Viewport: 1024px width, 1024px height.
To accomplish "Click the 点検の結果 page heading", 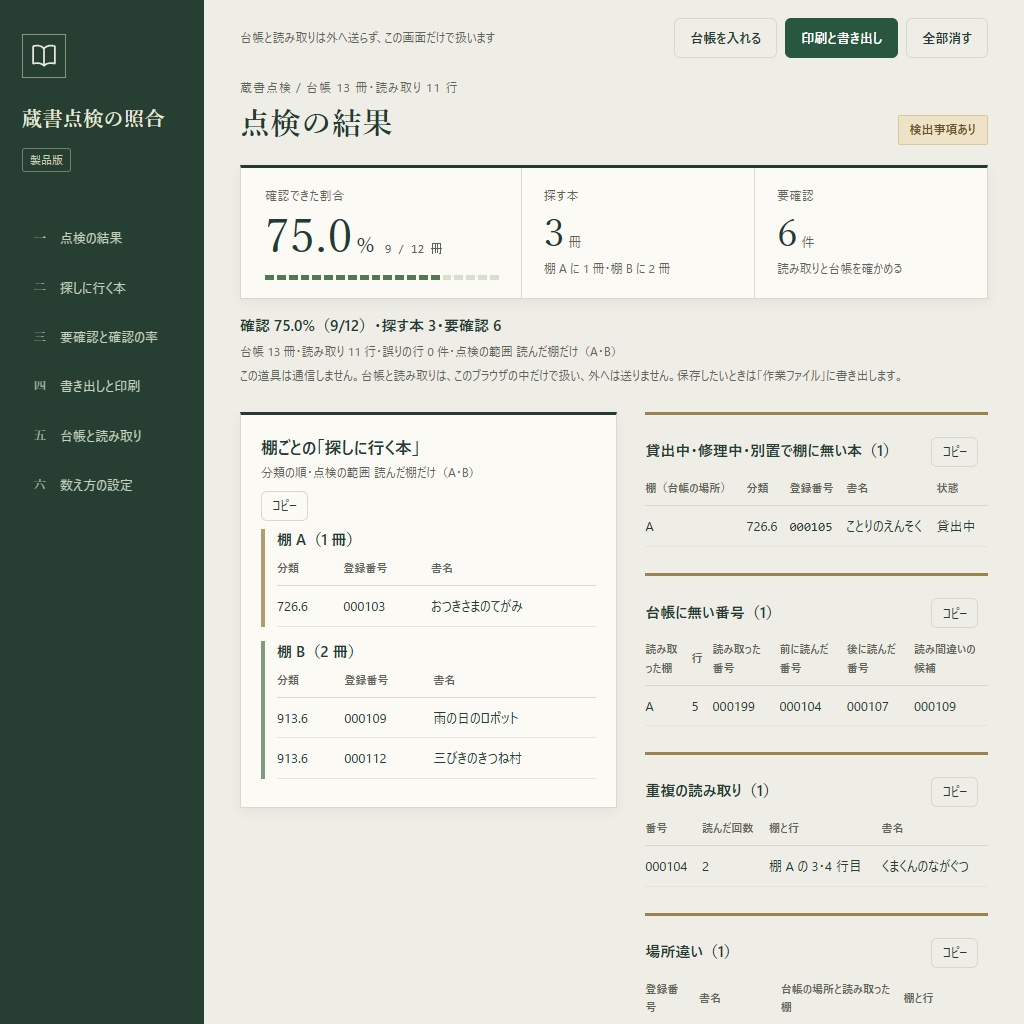I will (316, 123).
